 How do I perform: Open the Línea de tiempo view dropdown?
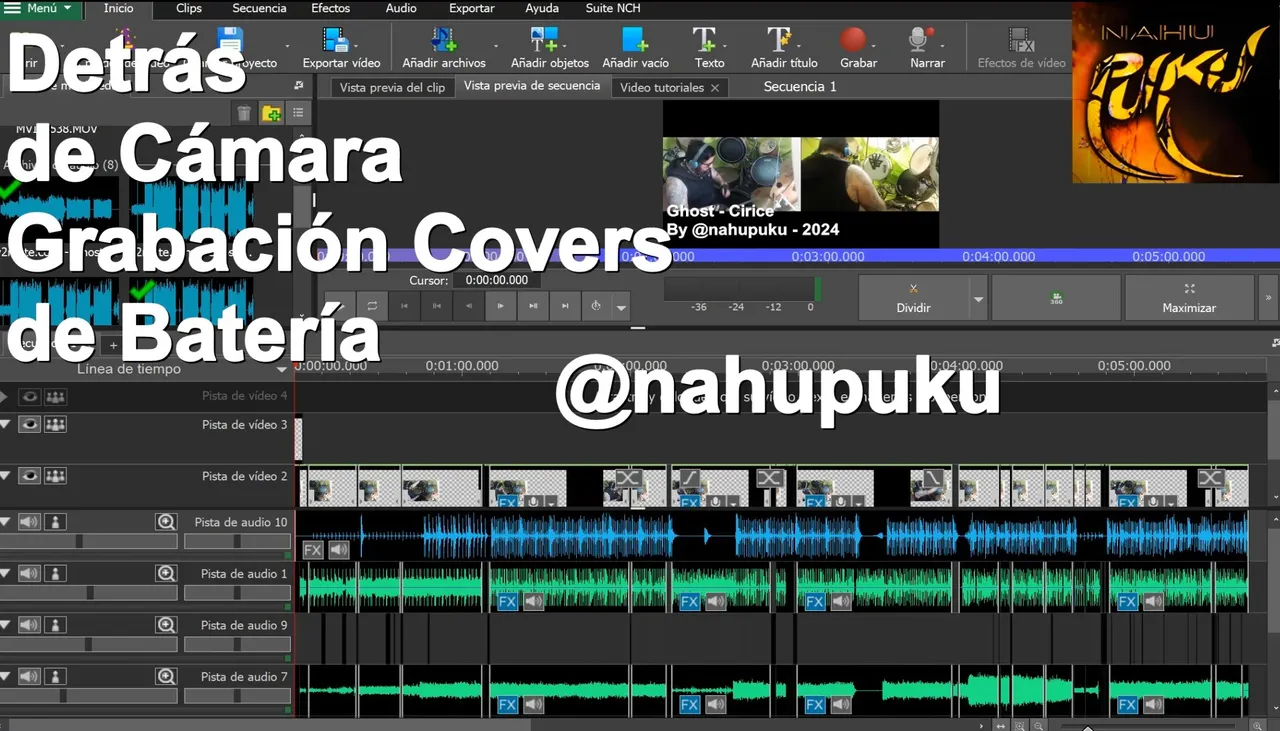[x=282, y=370]
